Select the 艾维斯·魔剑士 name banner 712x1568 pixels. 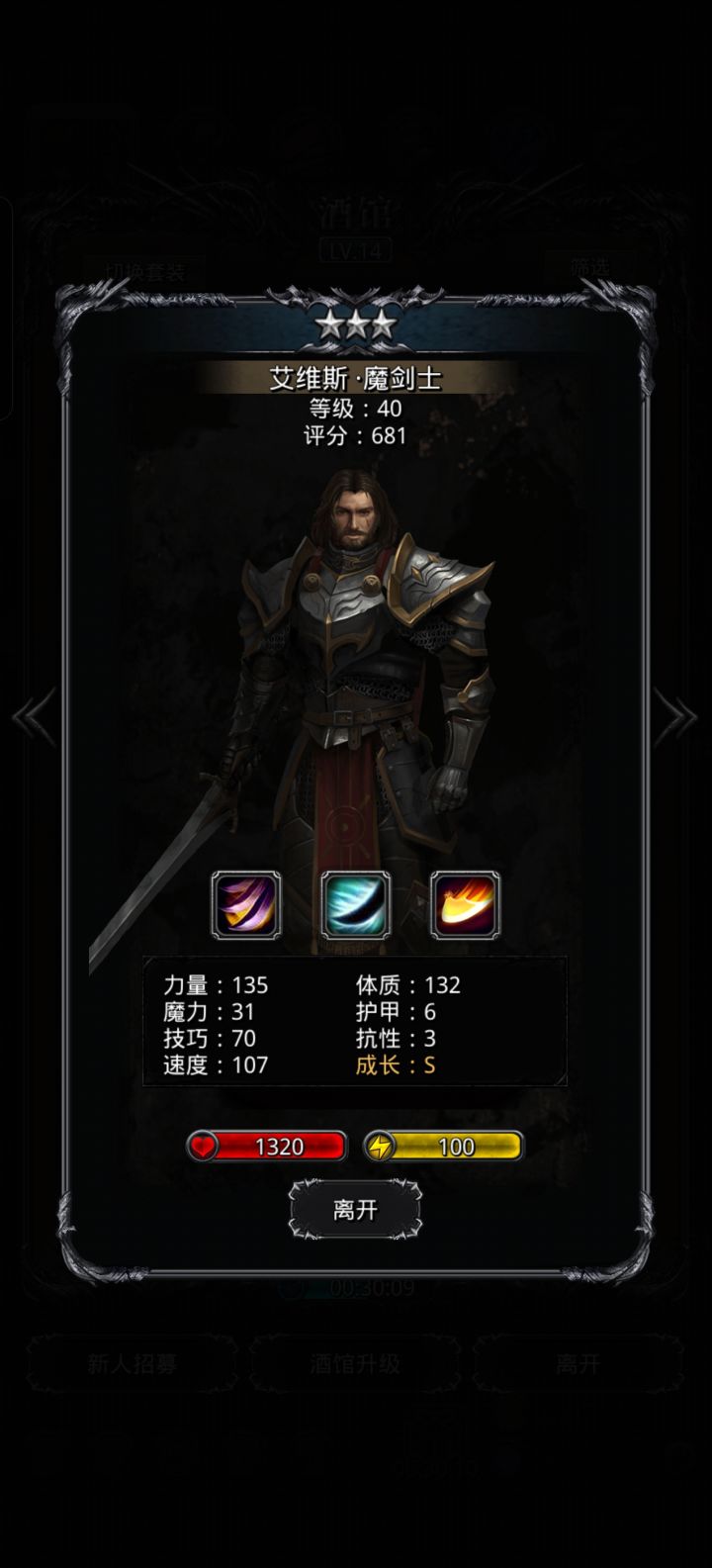(356, 379)
